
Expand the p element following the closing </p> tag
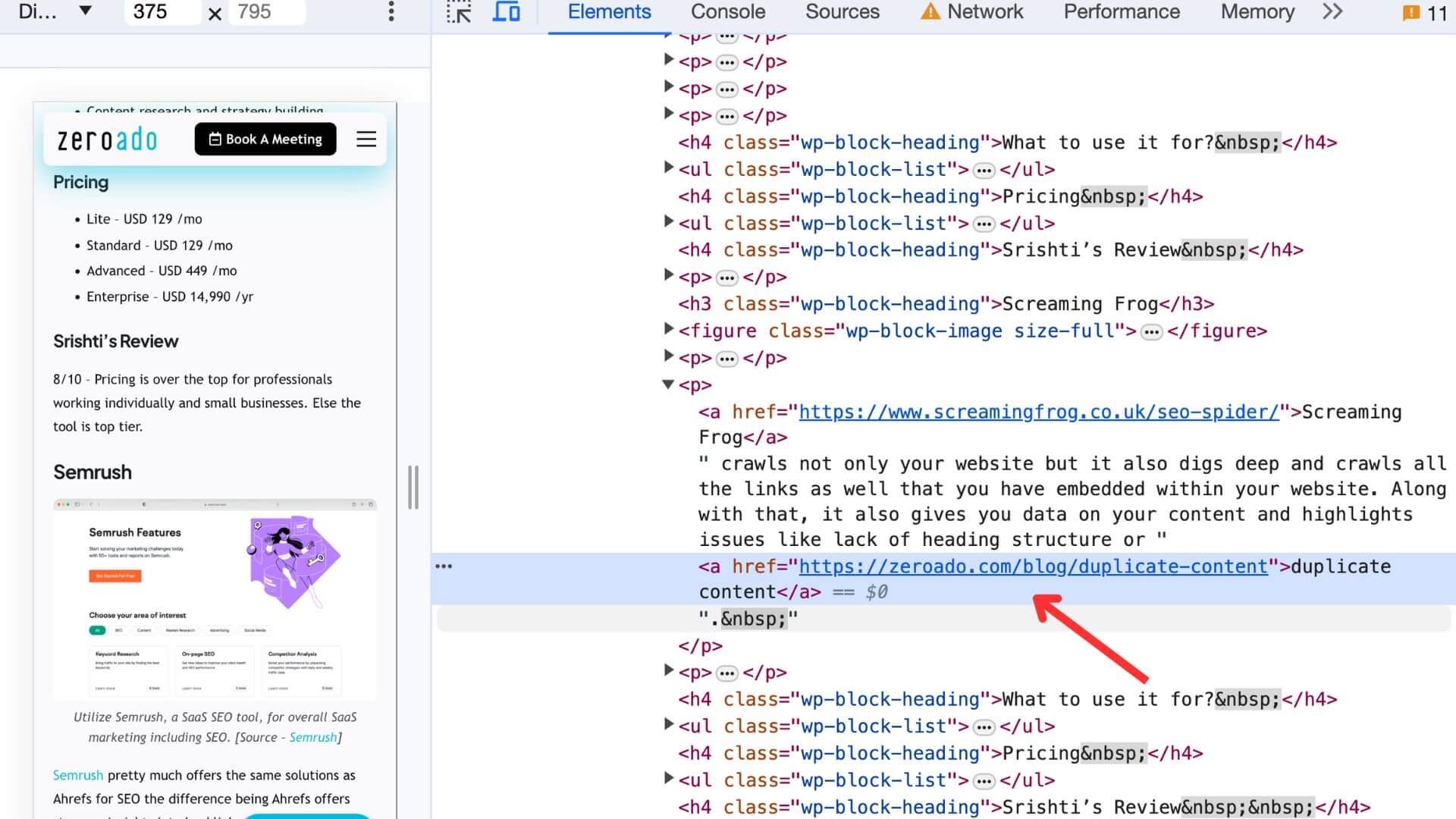(668, 670)
